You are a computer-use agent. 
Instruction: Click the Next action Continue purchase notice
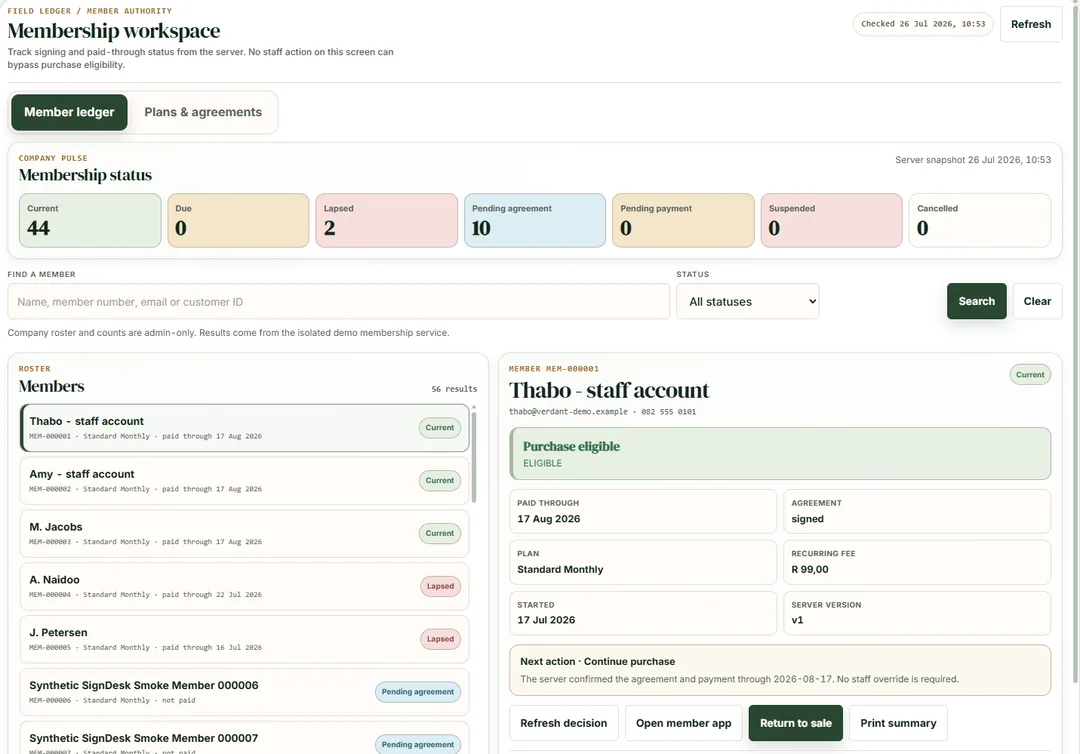click(780, 670)
